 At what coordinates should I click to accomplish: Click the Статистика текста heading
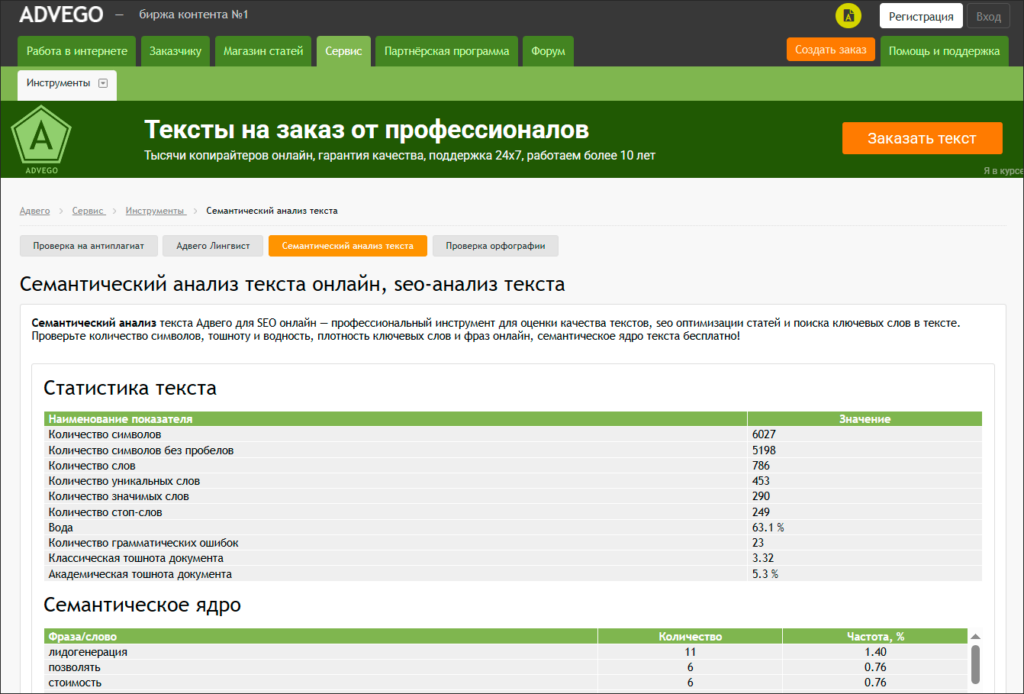tap(130, 388)
